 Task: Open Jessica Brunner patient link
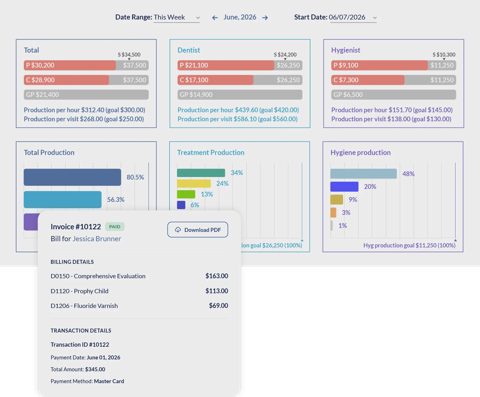97,239
